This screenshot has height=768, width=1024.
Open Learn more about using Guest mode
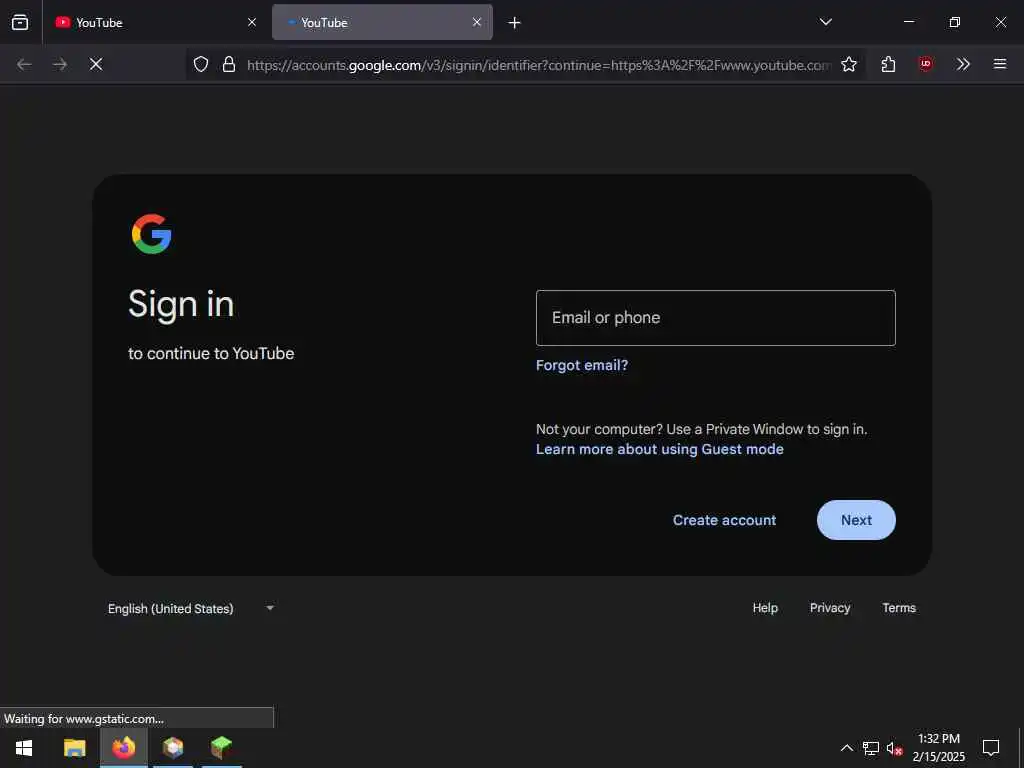click(660, 449)
